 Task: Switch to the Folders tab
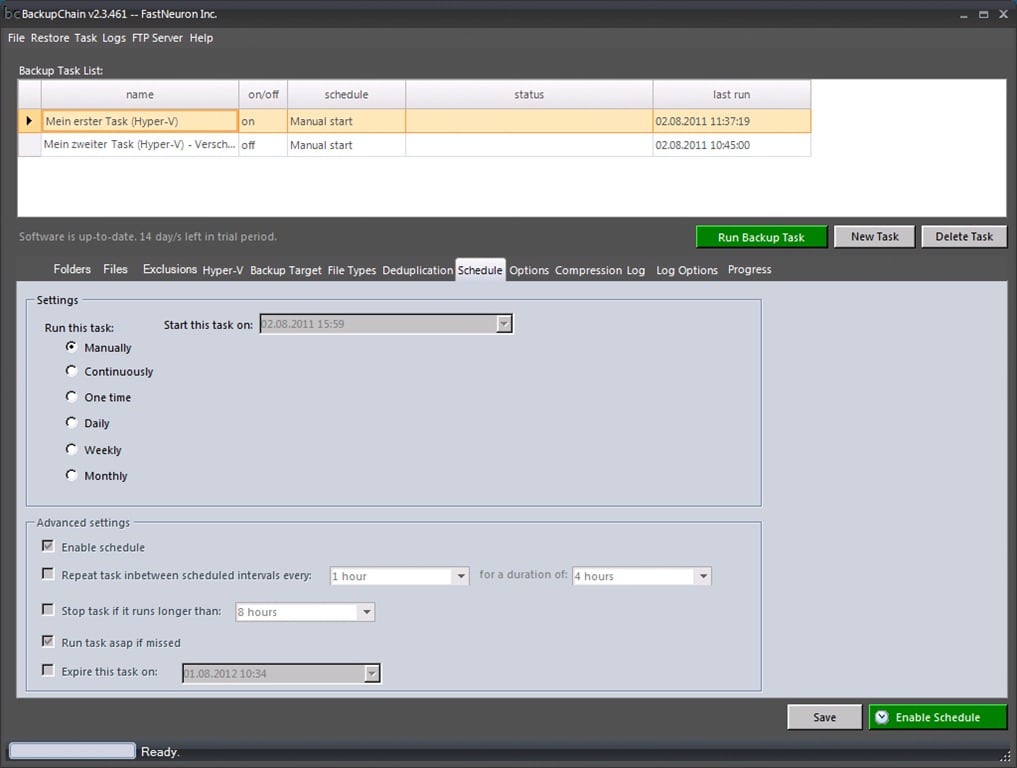72,269
